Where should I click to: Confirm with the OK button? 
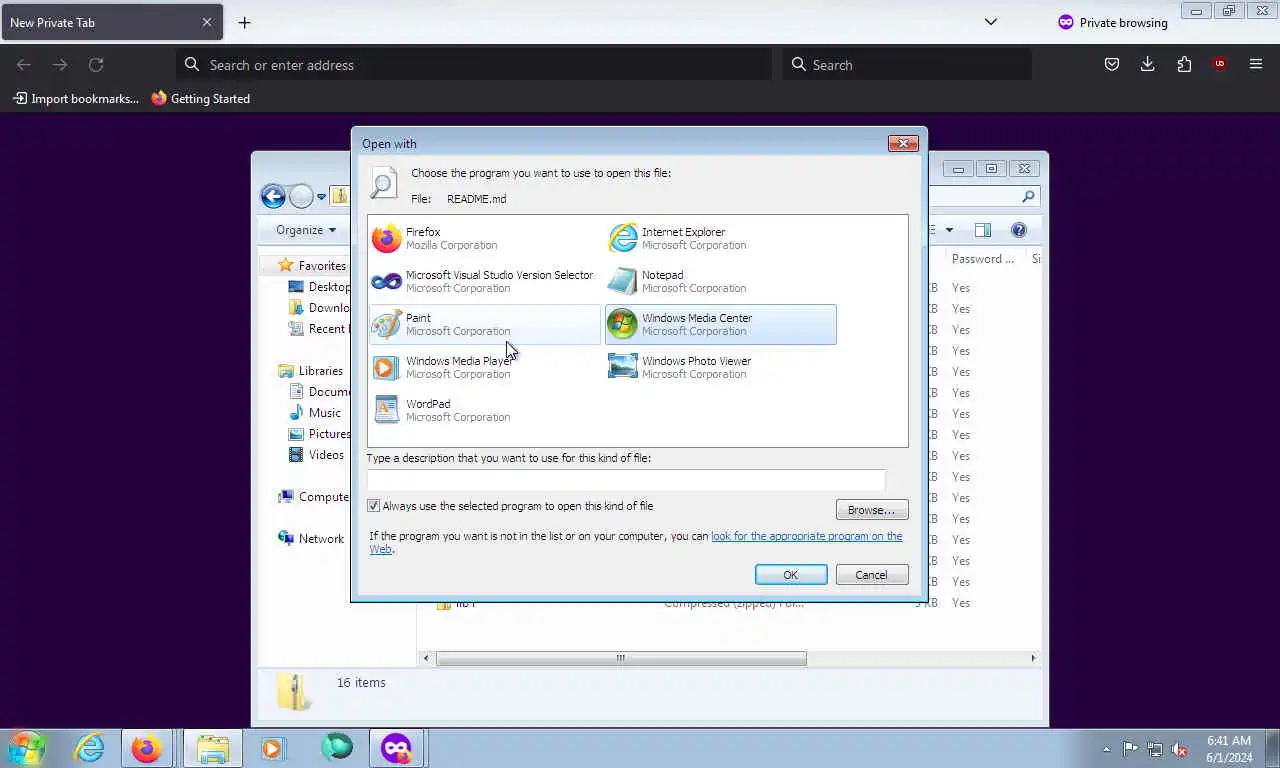tap(790, 575)
